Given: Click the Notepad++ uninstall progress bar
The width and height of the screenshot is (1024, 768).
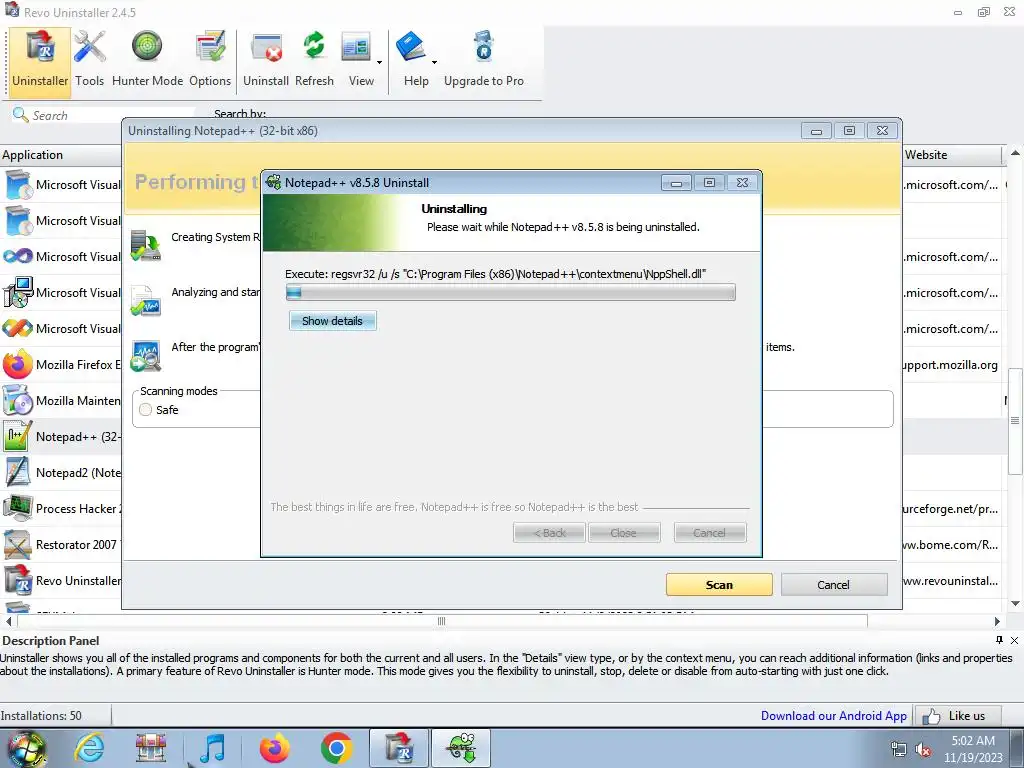Looking at the screenshot, I should 511,292.
